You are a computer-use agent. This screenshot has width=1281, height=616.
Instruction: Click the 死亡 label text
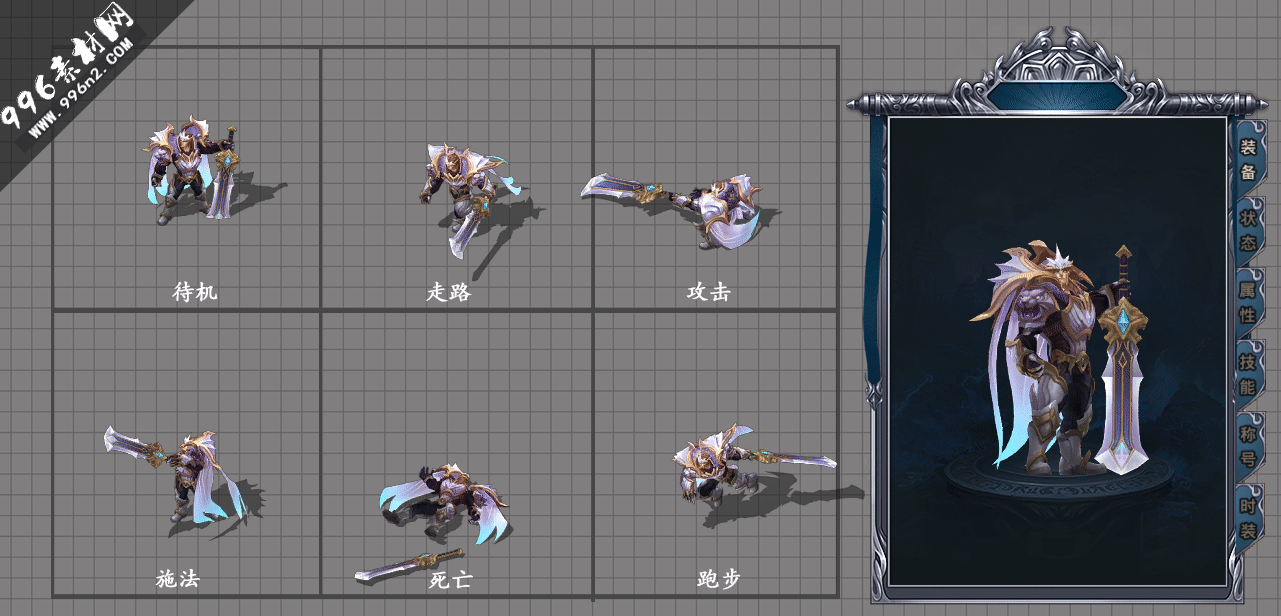click(x=450, y=579)
